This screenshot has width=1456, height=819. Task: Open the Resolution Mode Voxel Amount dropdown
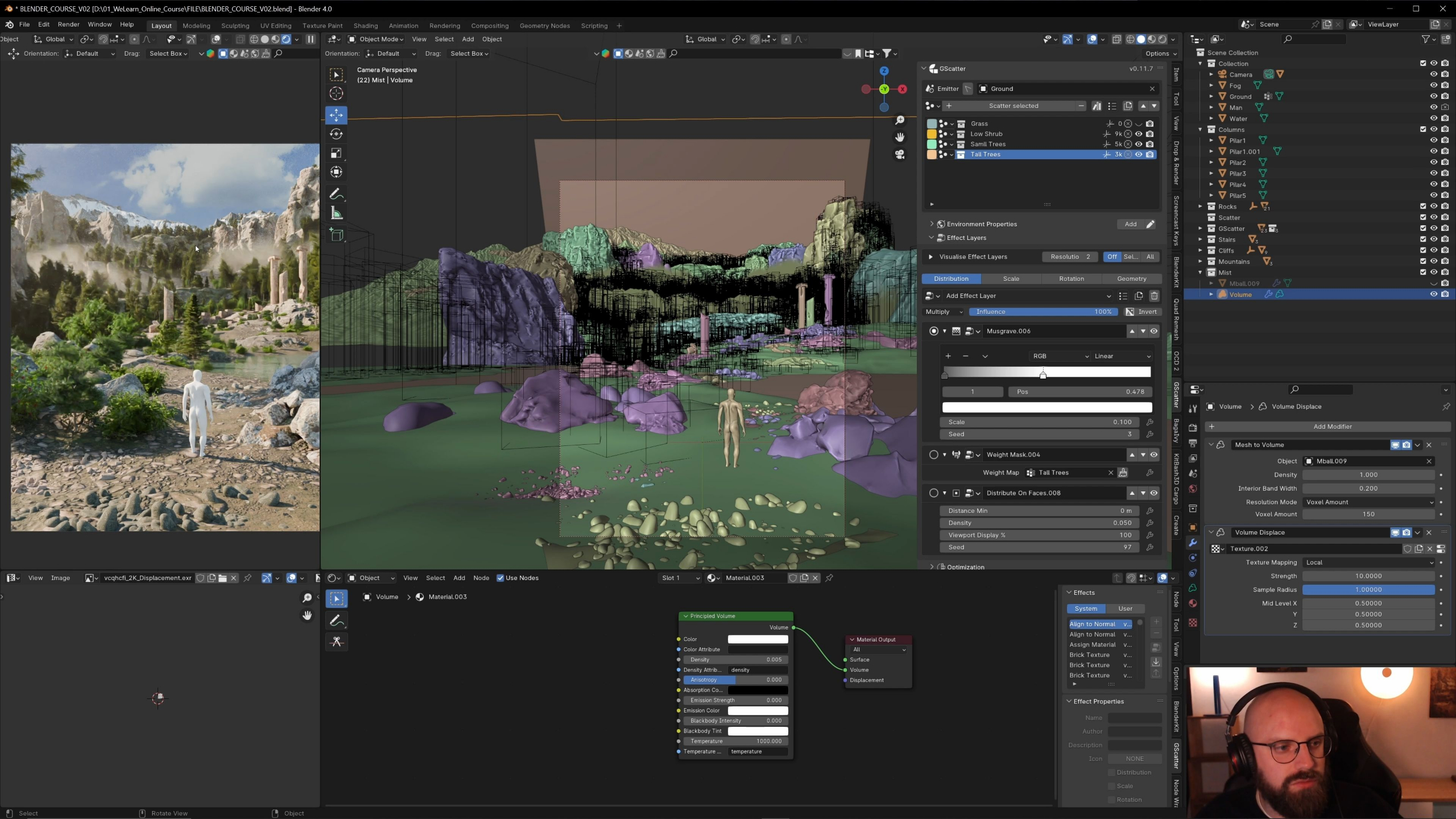click(x=1368, y=502)
